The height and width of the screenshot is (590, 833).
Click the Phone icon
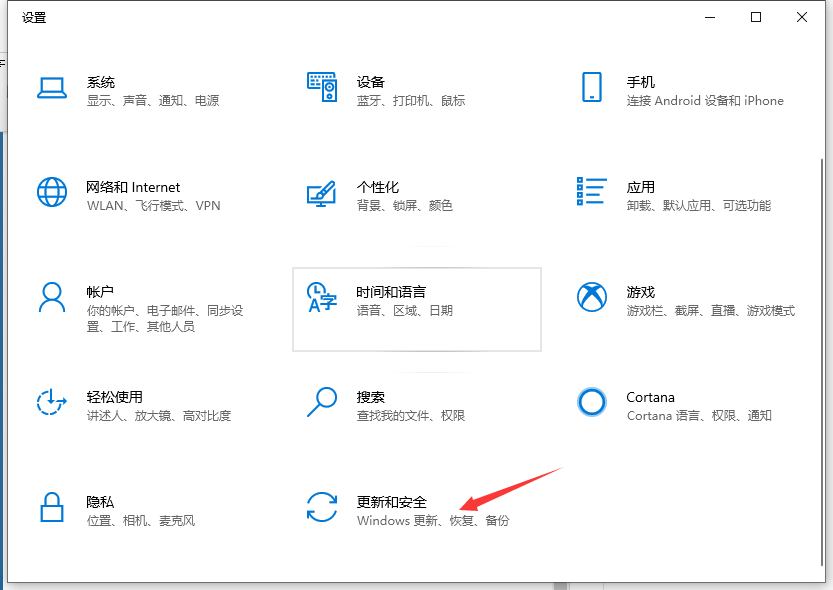[x=591, y=87]
